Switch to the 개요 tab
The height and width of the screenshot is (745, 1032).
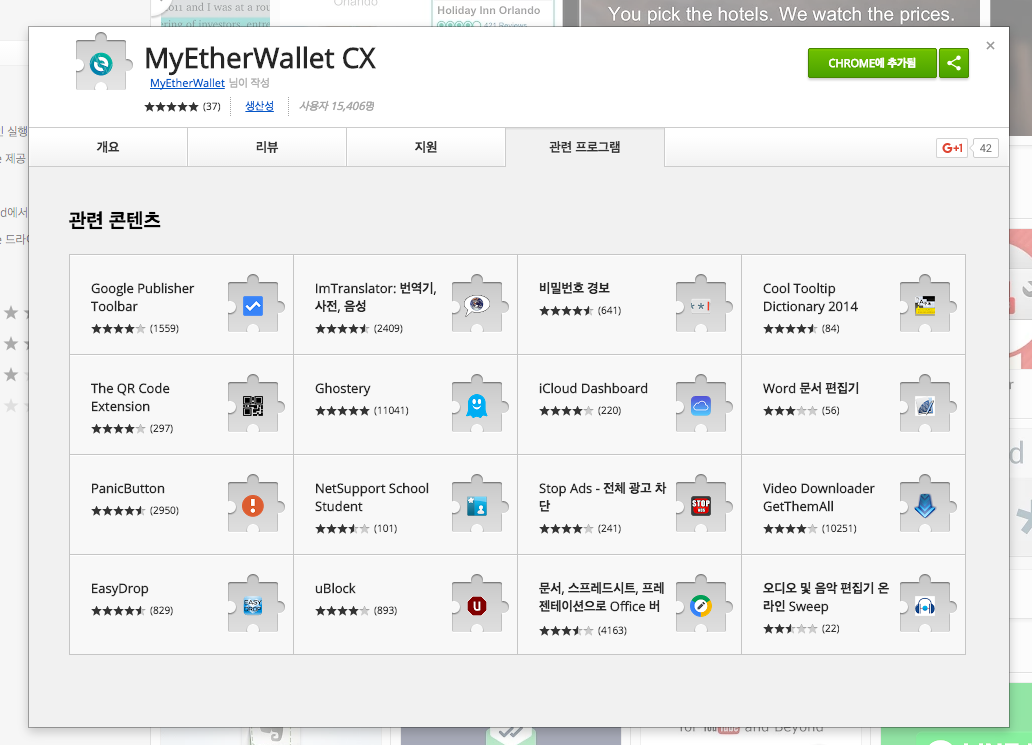(x=108, y=147)
